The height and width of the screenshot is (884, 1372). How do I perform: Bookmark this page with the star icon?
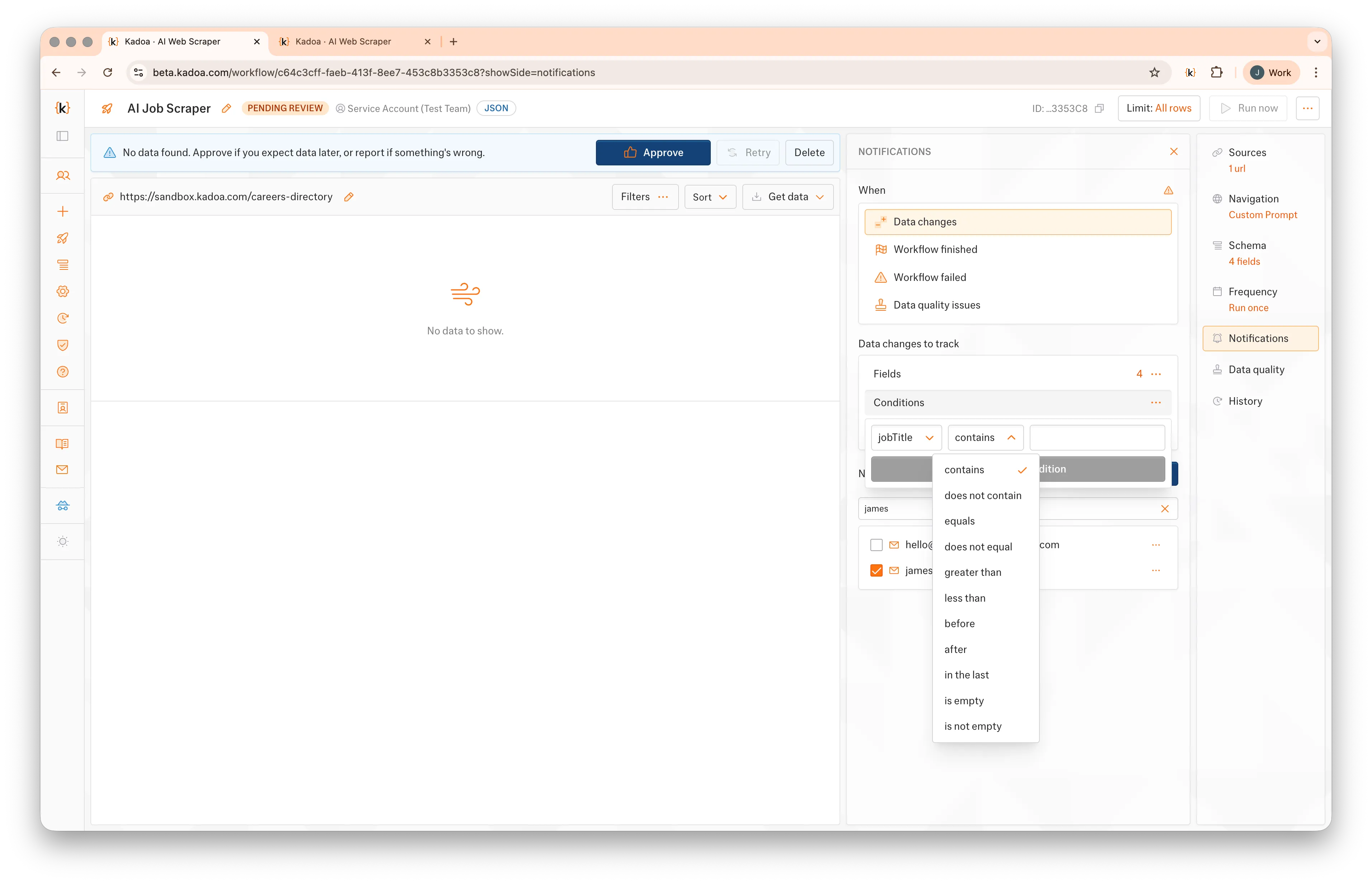[1155, 72]
